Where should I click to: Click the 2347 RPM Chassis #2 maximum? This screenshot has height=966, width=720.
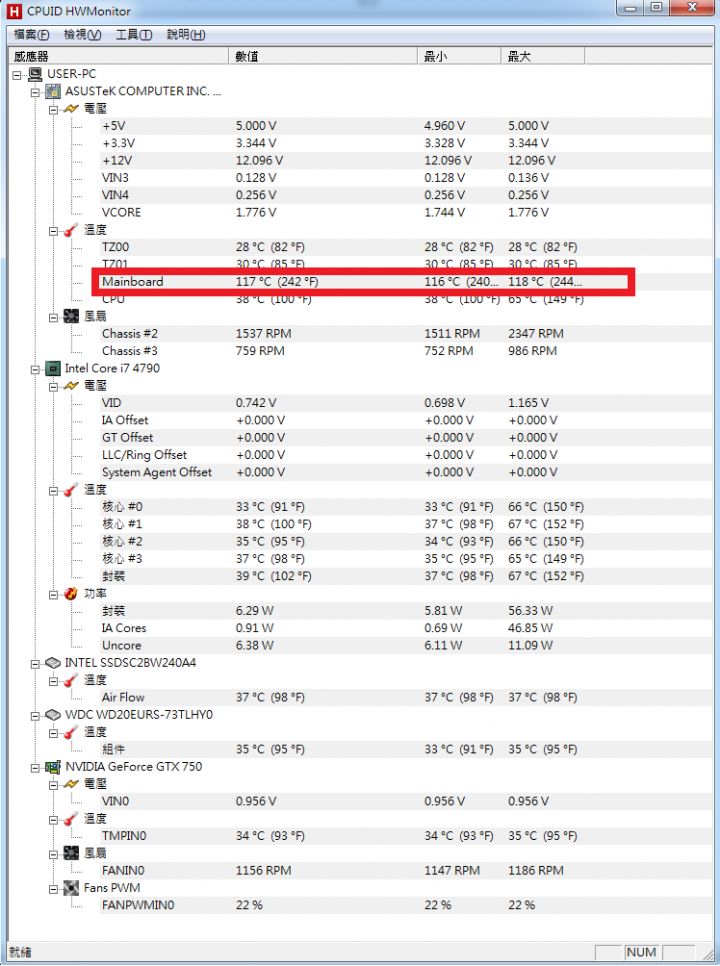click(536, 333)
